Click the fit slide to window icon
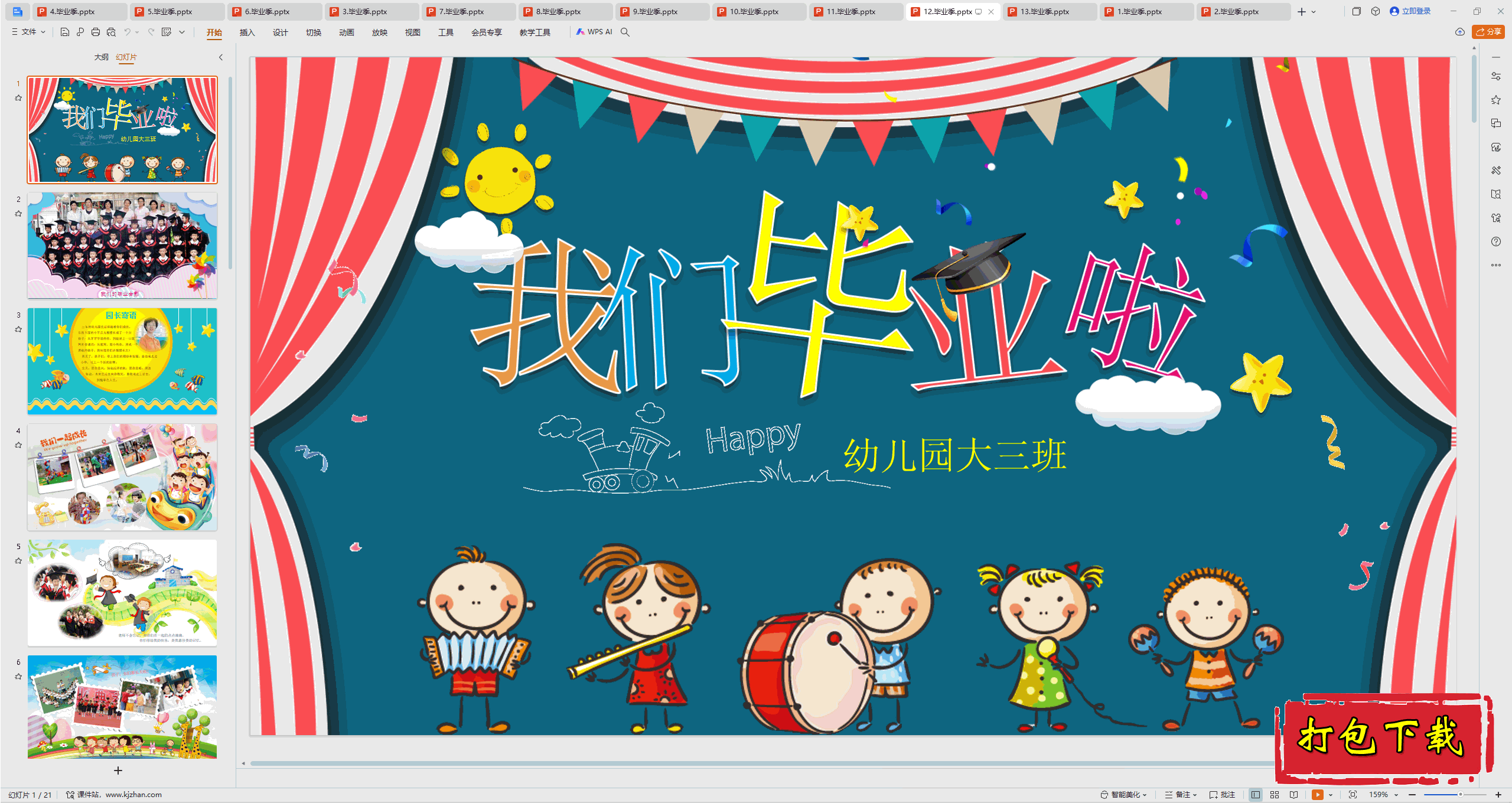The image size is (1512, 803). (x=1353, y=795)
